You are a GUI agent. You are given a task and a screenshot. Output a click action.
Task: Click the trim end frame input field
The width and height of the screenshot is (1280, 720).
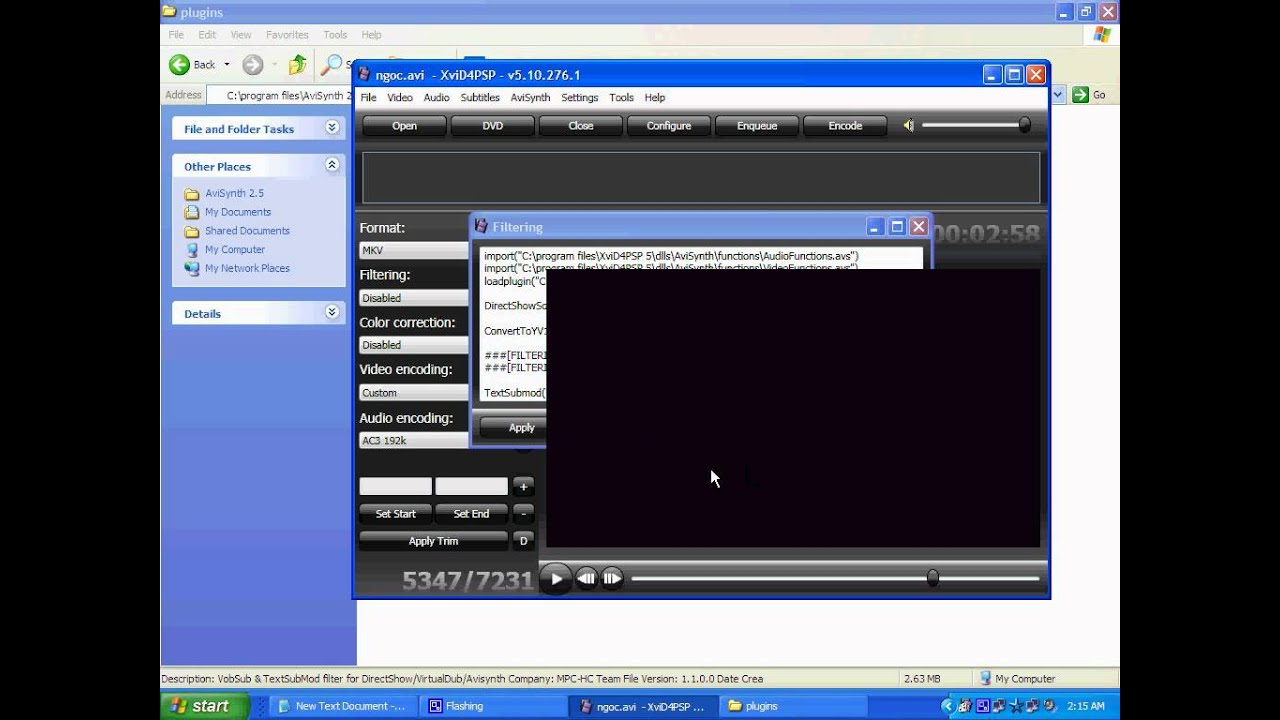[471, 486]
